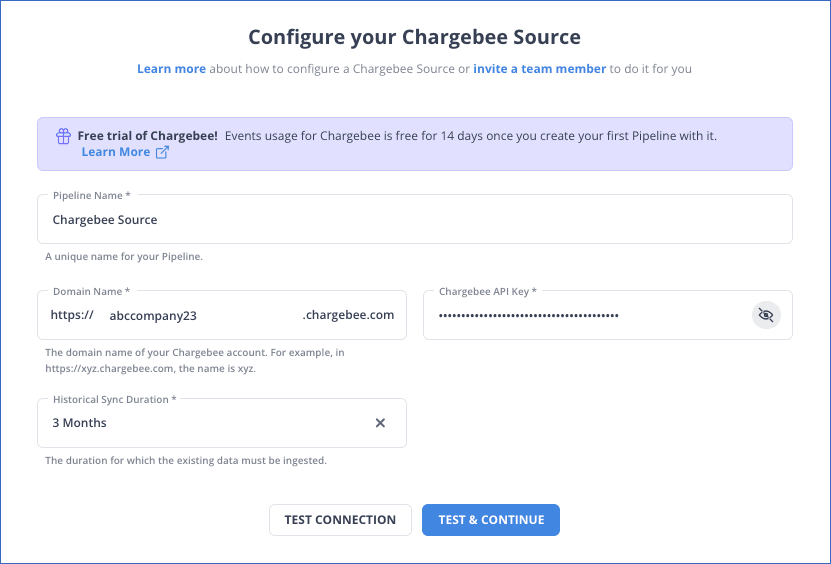
Task: Click the domain name helper text with xyz example
Action: pyautogui.click(x=195, y=360)
